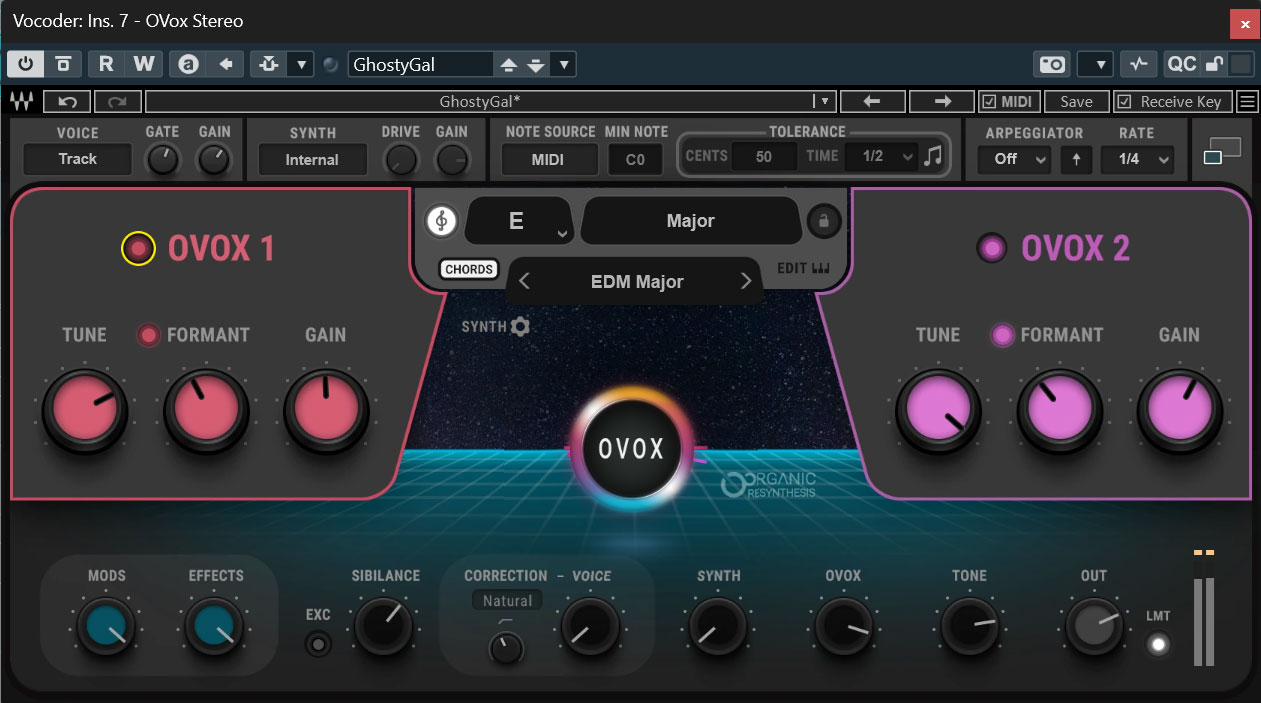Enable the Receive Key checkbox

1124,102
